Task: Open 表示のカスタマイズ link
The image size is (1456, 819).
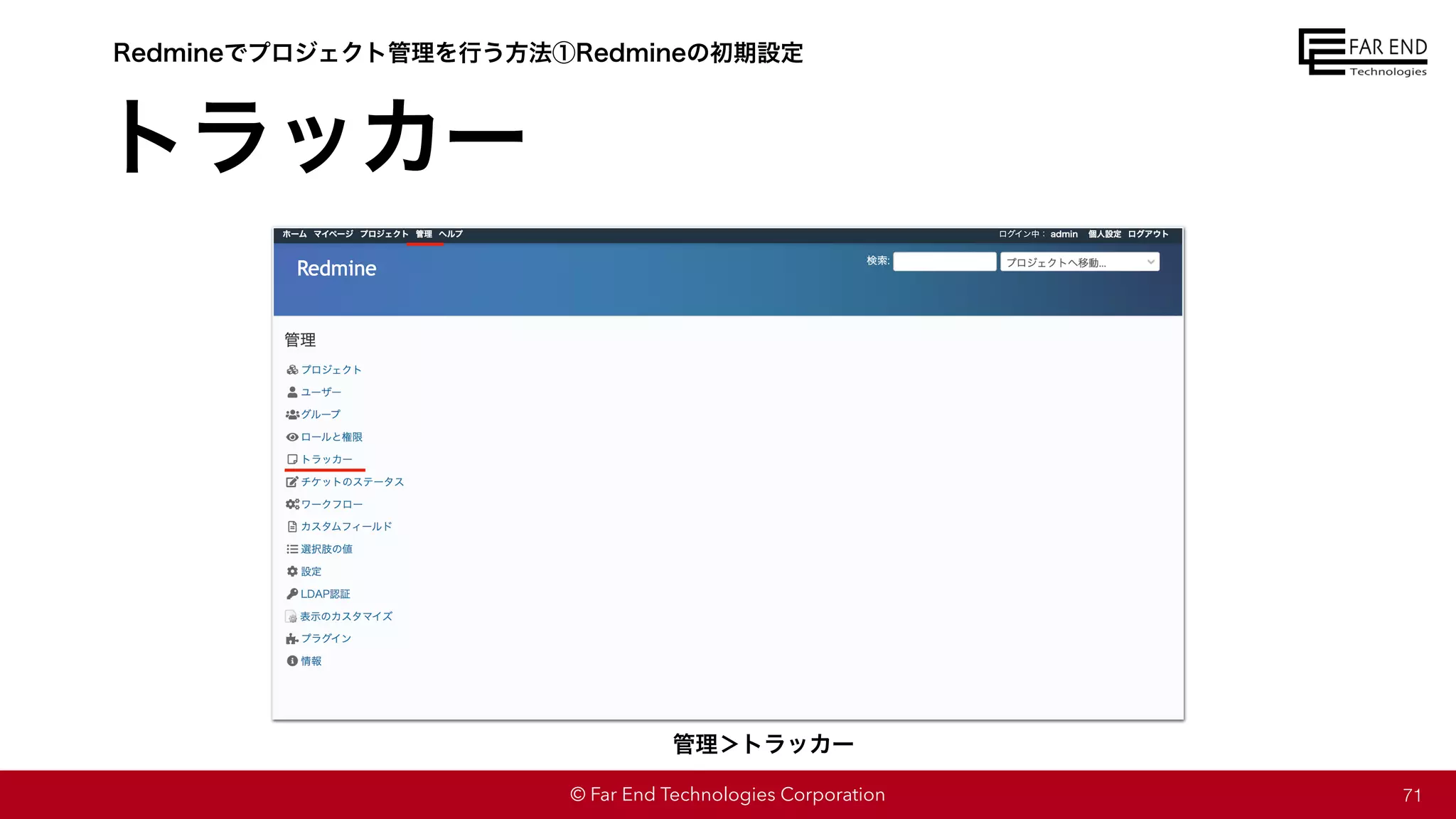Action: [346, 616]
